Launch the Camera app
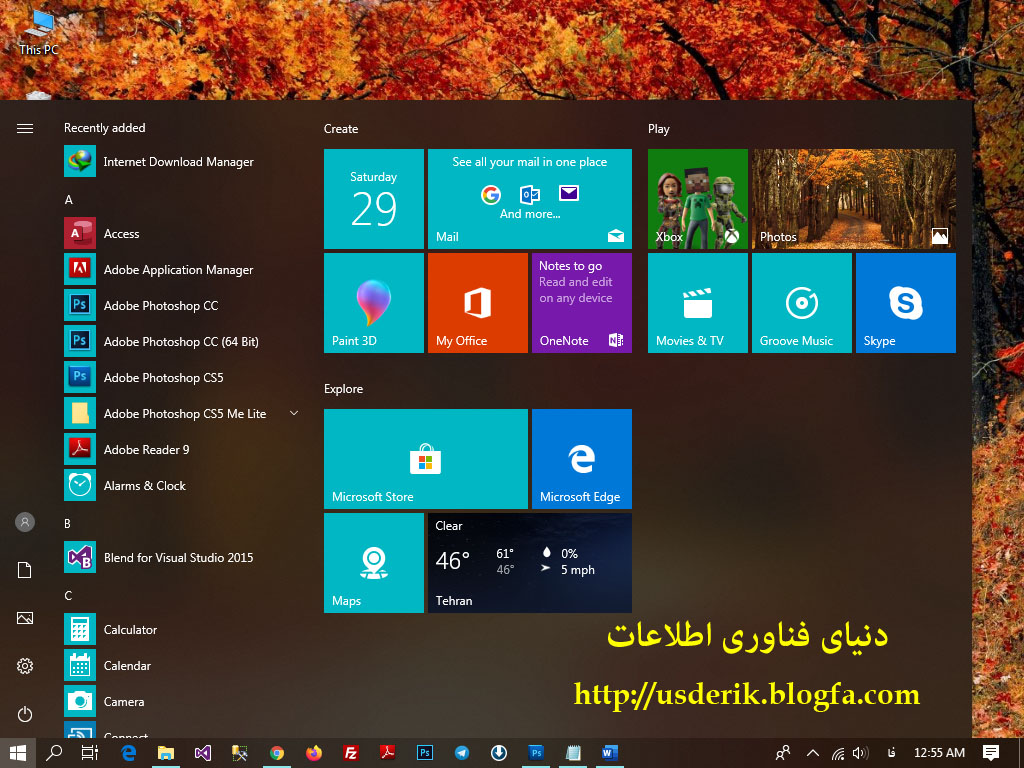The image size is (1024, 768). click(182, 701)
